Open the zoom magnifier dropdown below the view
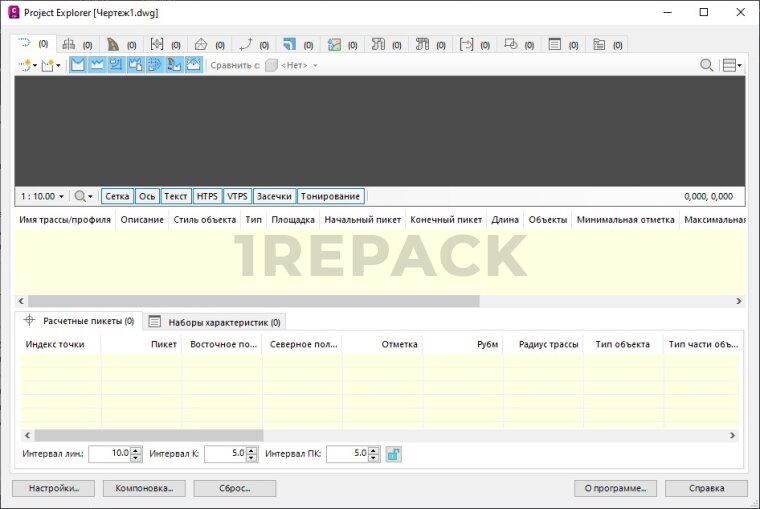The height and width of the screenshot is (509, 760). [83, 197]
